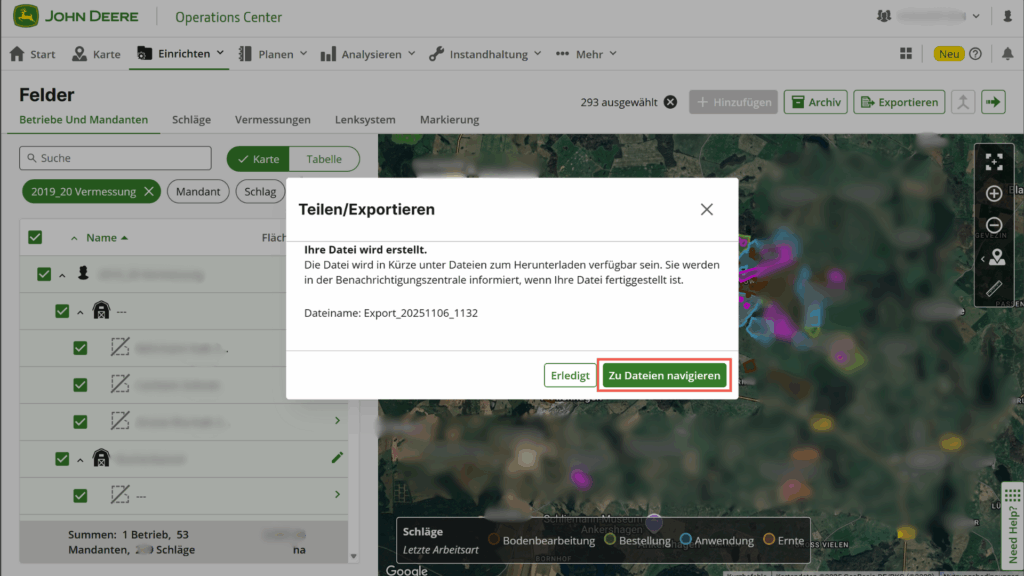Image resolution: width=1024 pixels, height=576 pixels.
Task: Open the apps grid icon
Action: tap(906, 54)
